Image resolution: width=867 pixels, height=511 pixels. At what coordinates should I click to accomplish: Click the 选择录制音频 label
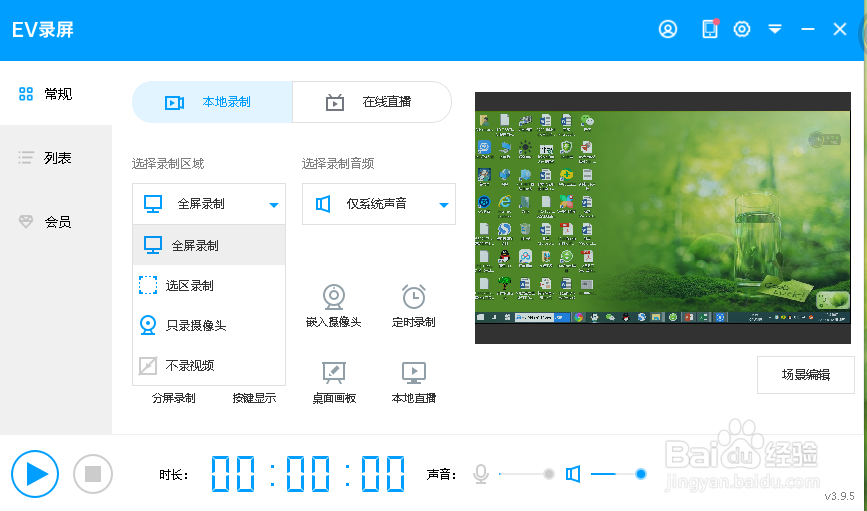338,164
